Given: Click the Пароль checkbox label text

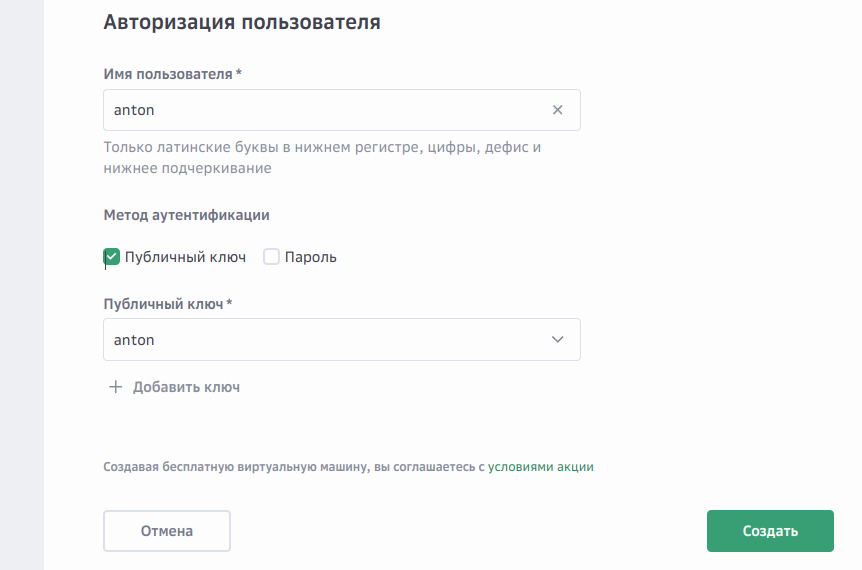Looking at the screenshot, I should [310, 257].
